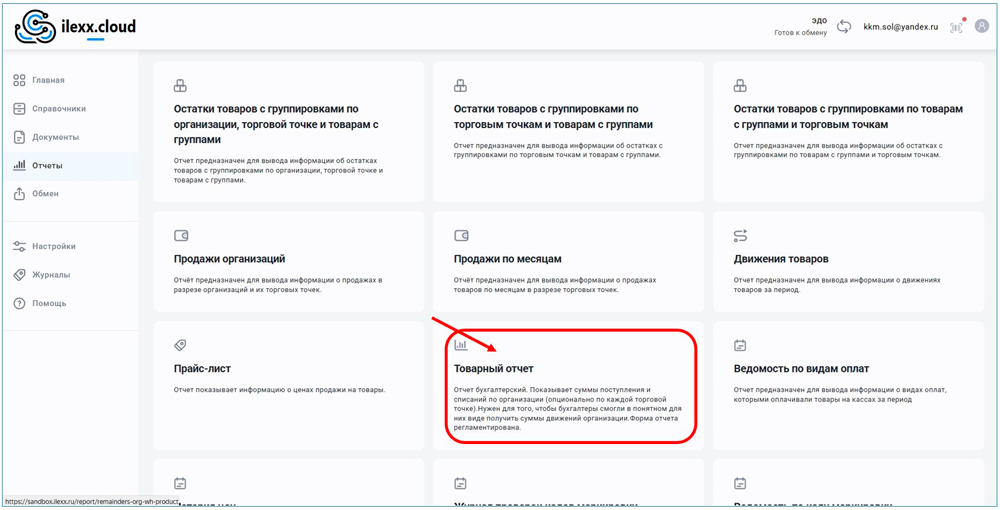Viewport: 1000px width, 510px height.
Task: Open Помощь in the sidebar
Action: [48, 303]
